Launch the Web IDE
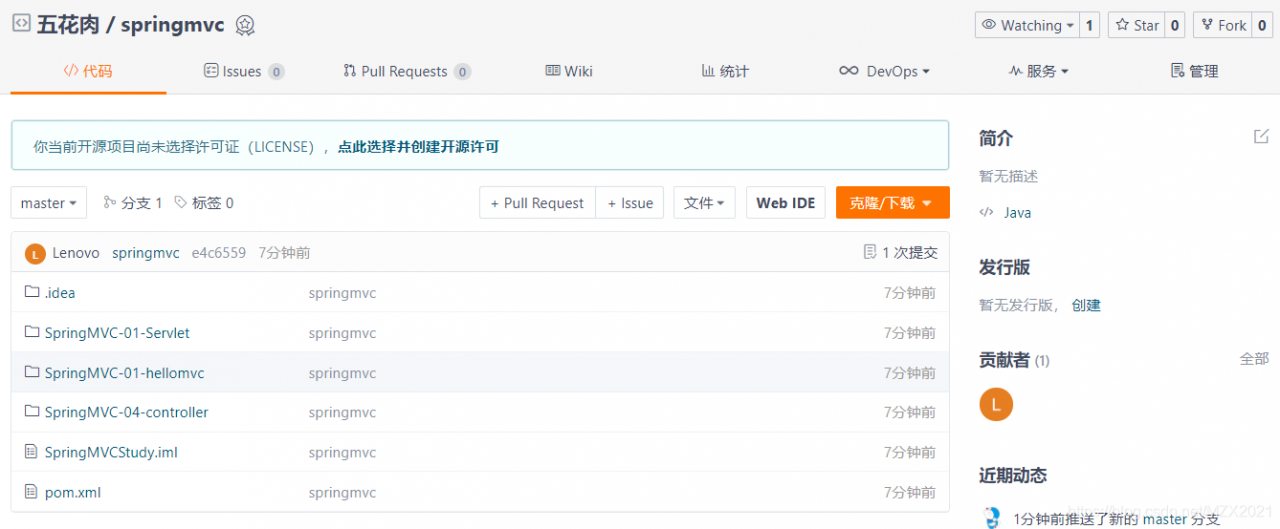The width and height of the screenshot is (1280, 529). [x=786, y=203]
